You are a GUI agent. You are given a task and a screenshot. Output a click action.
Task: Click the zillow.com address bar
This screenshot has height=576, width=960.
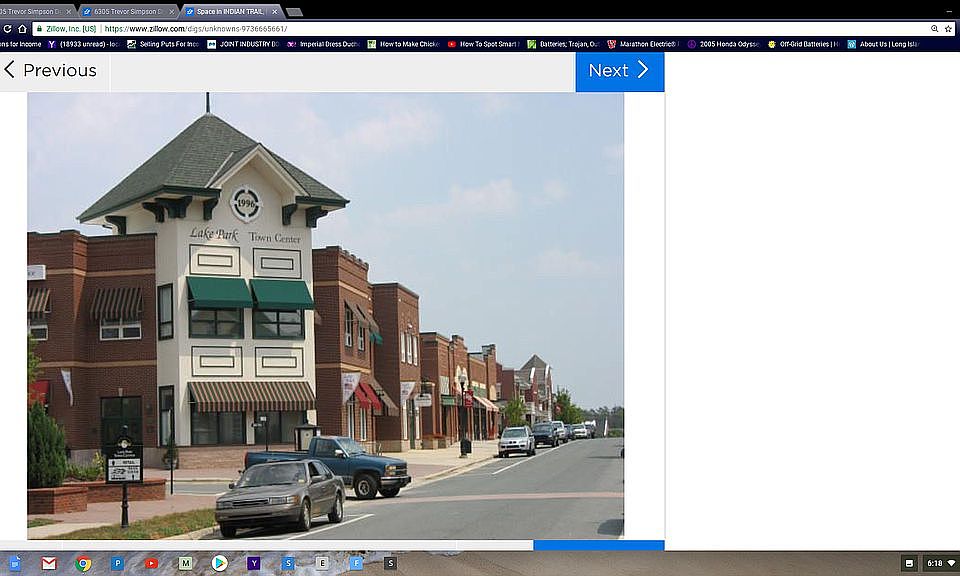click(400, 29)
